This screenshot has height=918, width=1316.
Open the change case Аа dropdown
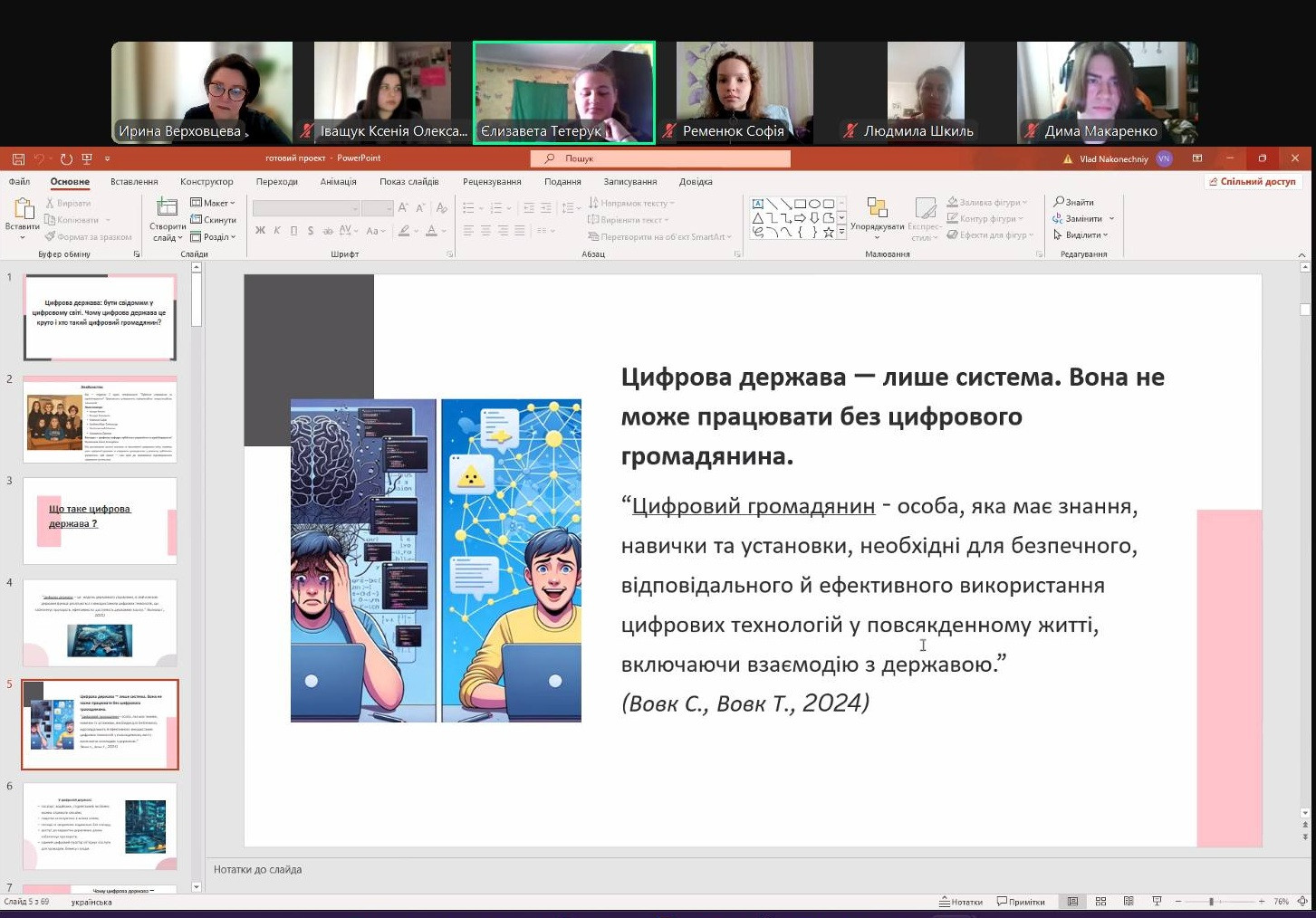(376, 231)
